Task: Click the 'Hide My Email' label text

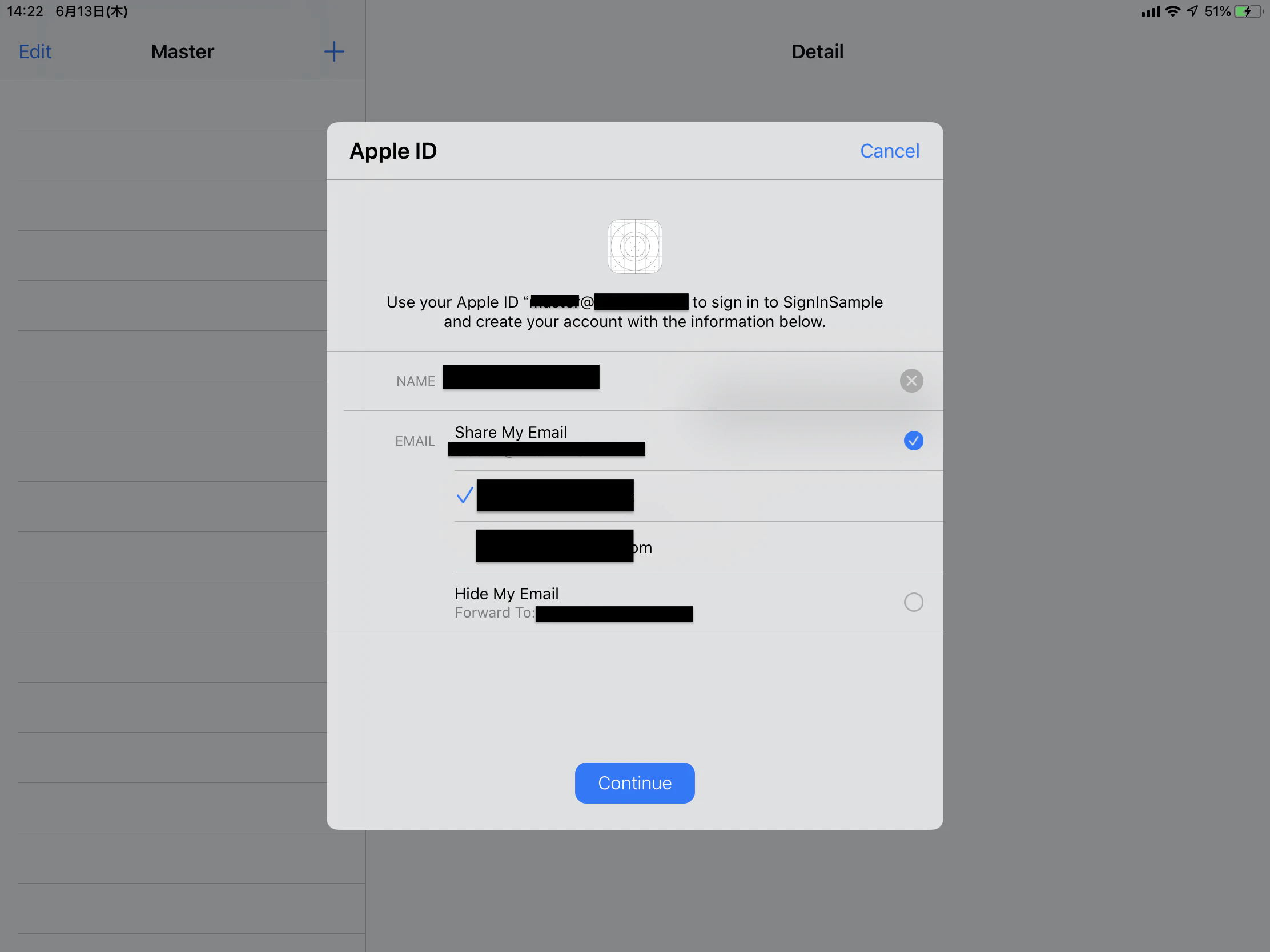Action: pos(507,594)
